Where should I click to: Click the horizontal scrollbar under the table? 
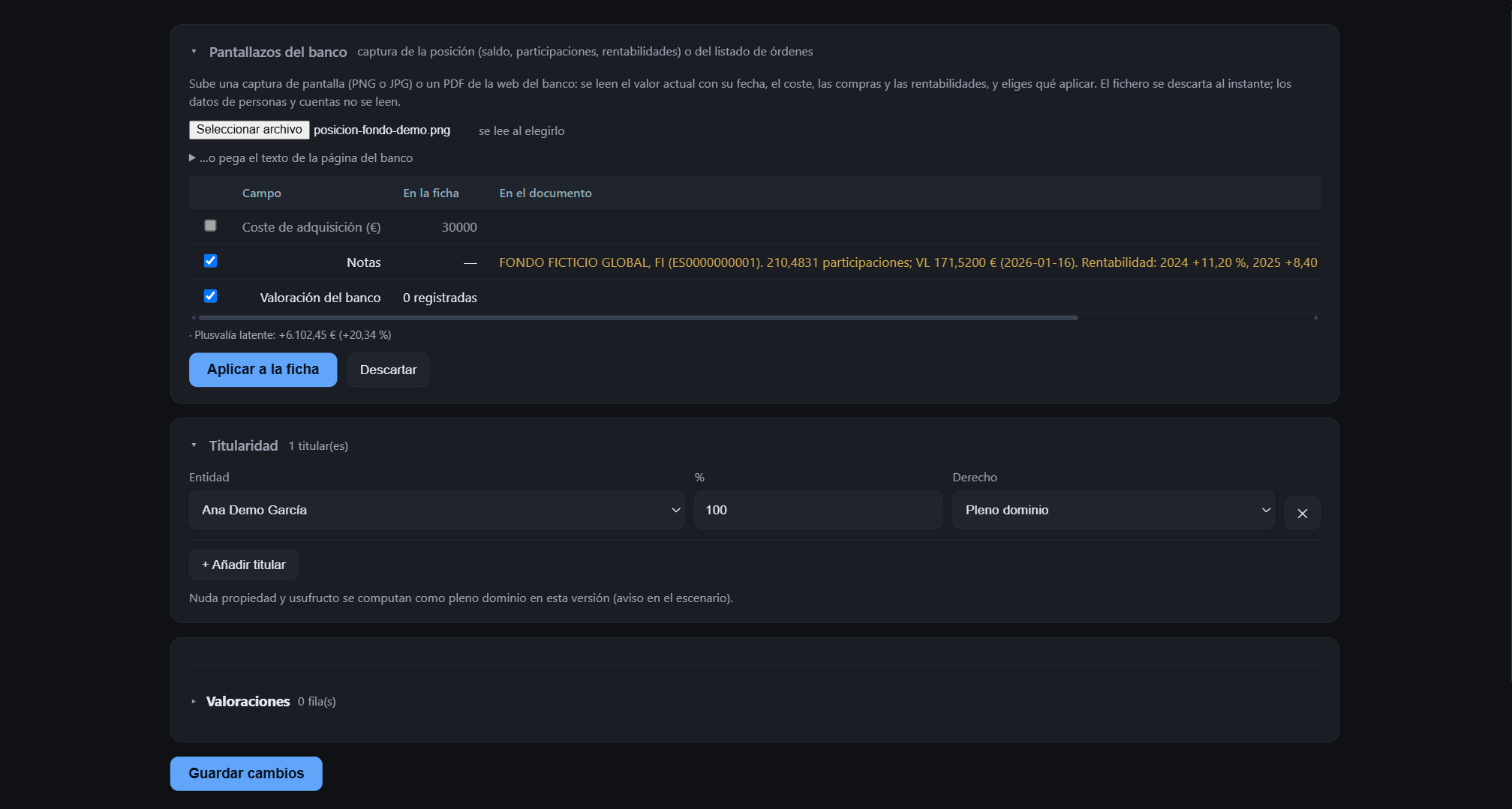click(x=638, y=318)
